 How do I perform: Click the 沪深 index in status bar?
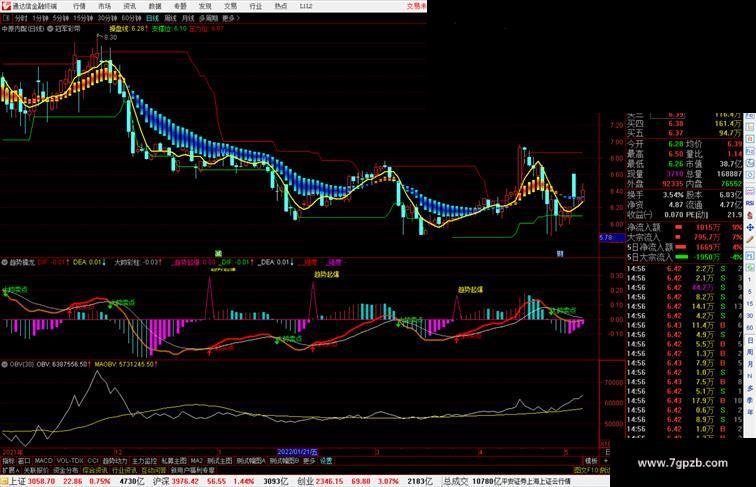click(x=161, y=481)
